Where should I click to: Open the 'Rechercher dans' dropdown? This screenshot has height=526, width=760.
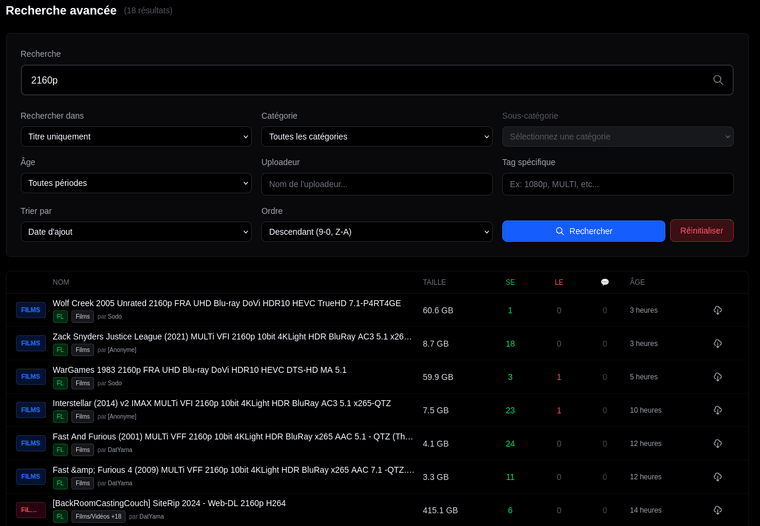pyautogui.click(x=135, y=136)
